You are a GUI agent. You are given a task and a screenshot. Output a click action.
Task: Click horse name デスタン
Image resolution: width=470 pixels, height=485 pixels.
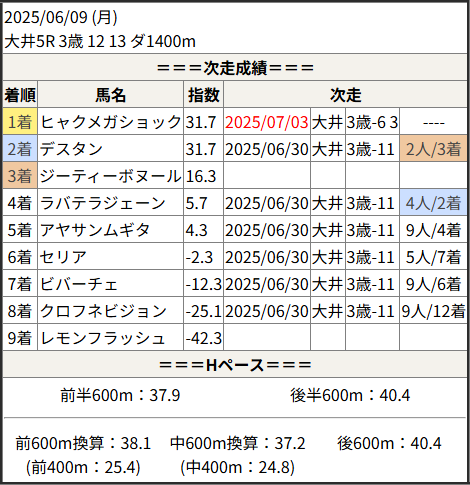(71, 149)
